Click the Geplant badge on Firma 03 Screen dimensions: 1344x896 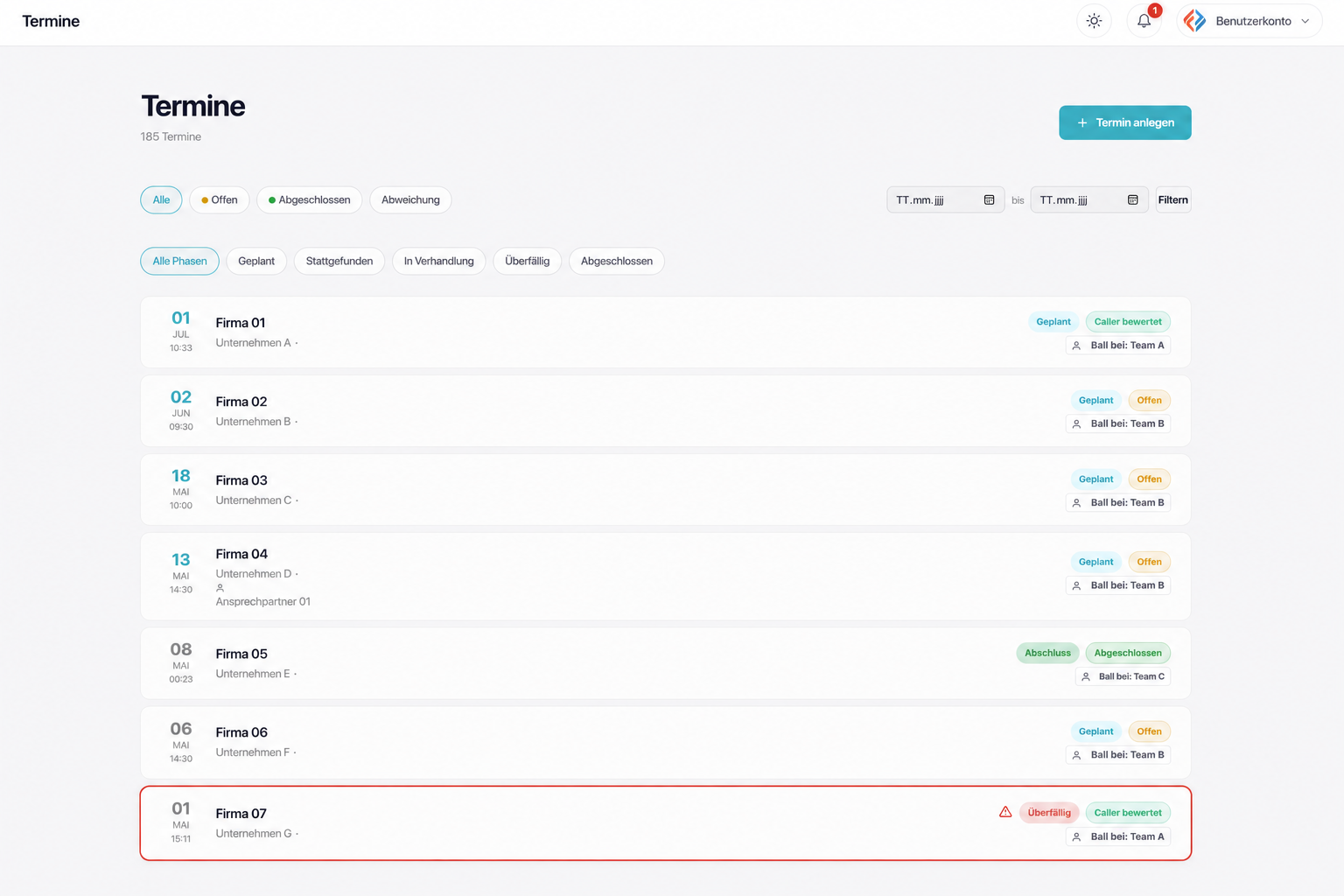pos(1095,479)
